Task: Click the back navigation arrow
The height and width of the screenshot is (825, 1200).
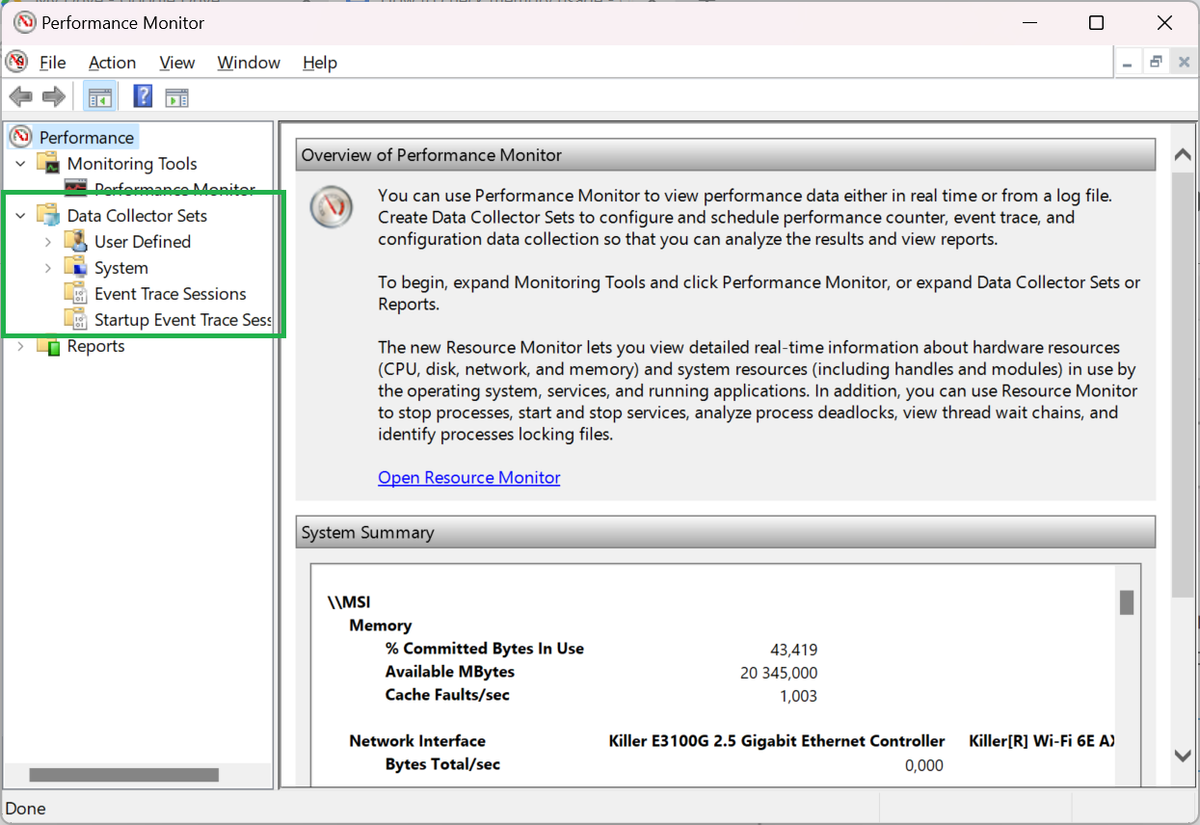Action: click(x=19, y=96)
